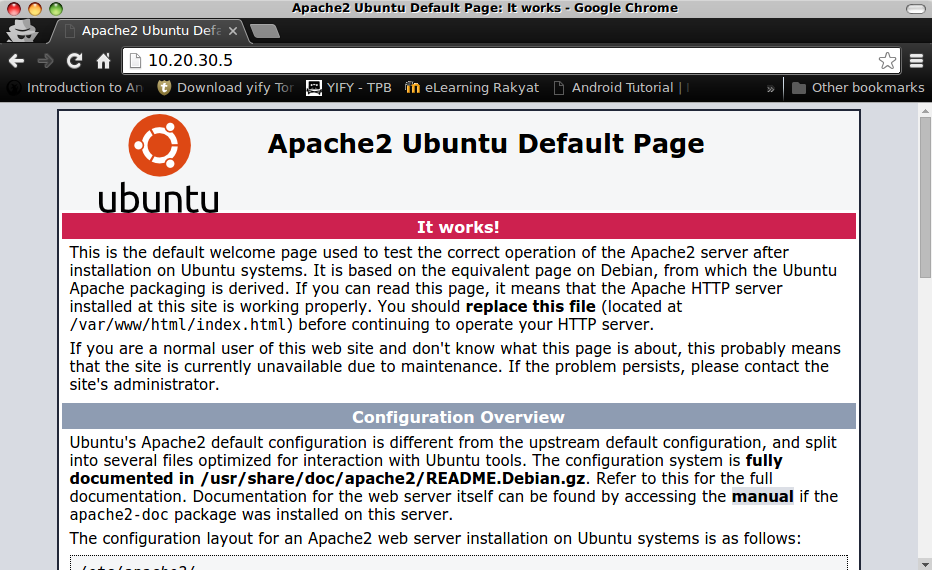The width and height of the screenshot is (932, 570).
Task: Open the Chrome hamburger menu
Action: click(x=917, y=61)
